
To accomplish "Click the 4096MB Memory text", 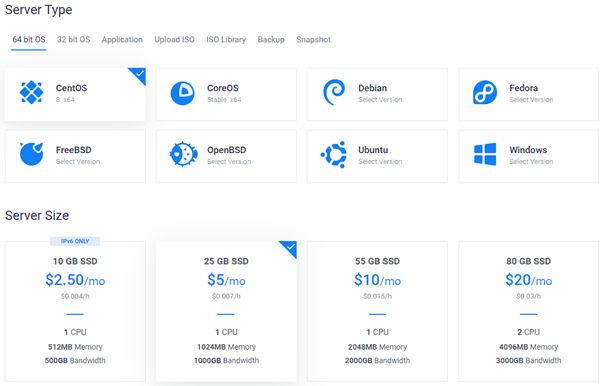I will coord(529,347).
